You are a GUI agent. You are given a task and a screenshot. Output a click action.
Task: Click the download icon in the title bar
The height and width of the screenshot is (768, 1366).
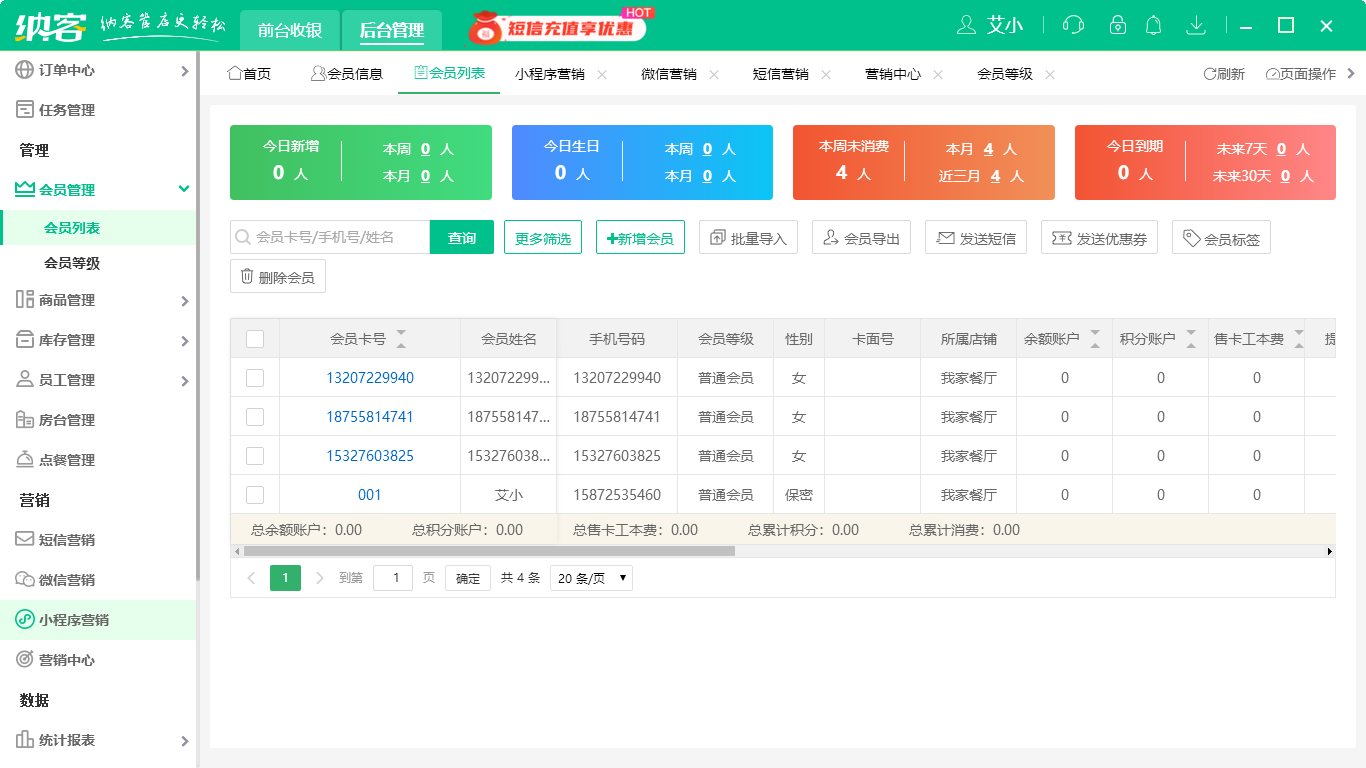tap(1196, 25)
